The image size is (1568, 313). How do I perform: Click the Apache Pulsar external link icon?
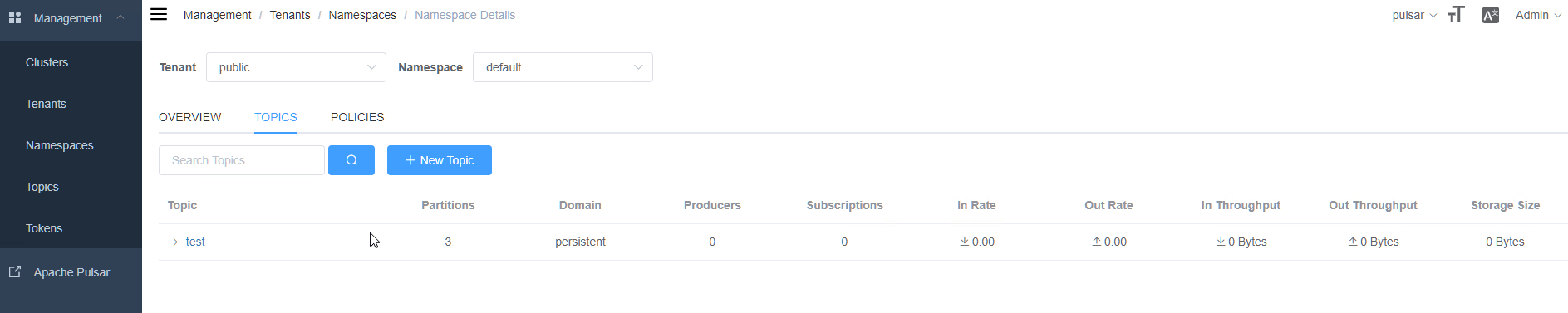coord(15,271)
